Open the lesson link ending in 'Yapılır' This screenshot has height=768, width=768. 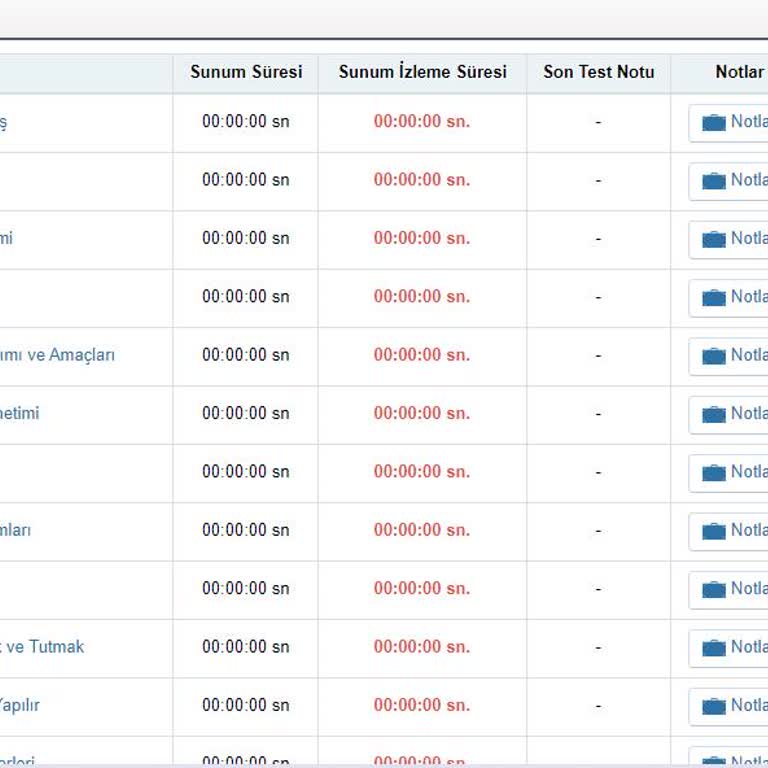pyautogui.click(x=20, y=705)
